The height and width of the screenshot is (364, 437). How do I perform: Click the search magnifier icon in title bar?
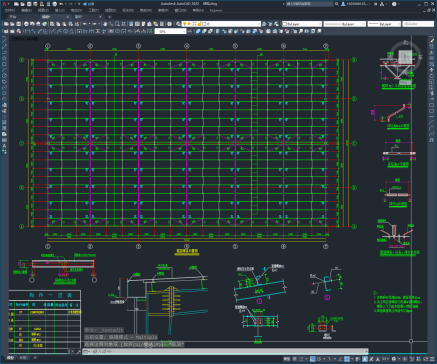pos(337,4)
